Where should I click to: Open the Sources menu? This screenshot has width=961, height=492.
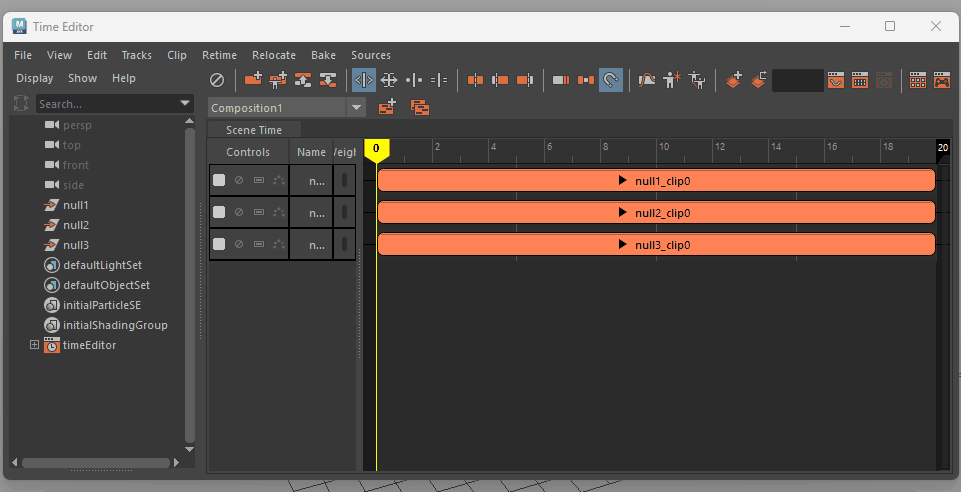[371, 55]
